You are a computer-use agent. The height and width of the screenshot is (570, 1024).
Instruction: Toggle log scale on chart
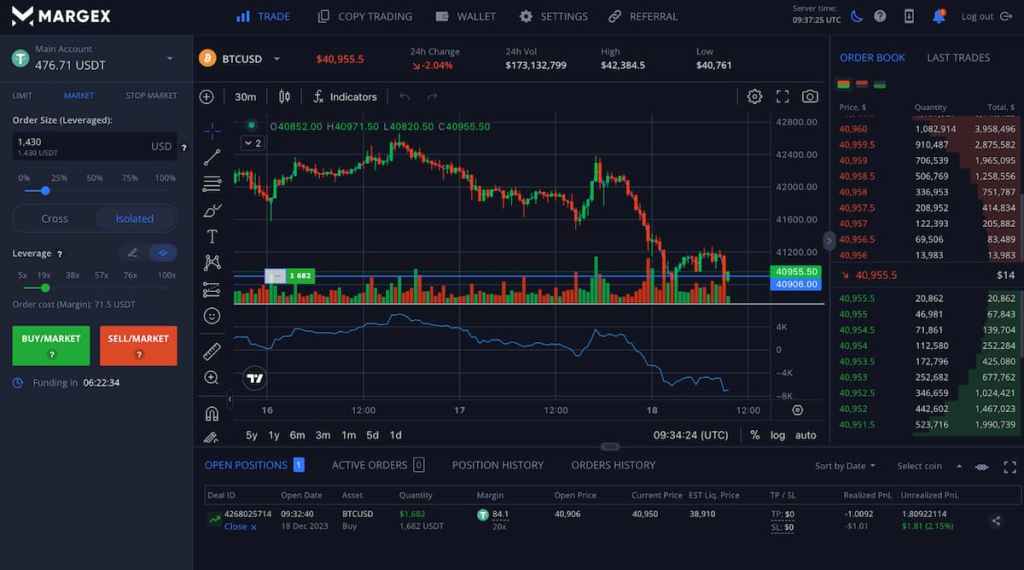pyautogui.click(x=778, y=435)
